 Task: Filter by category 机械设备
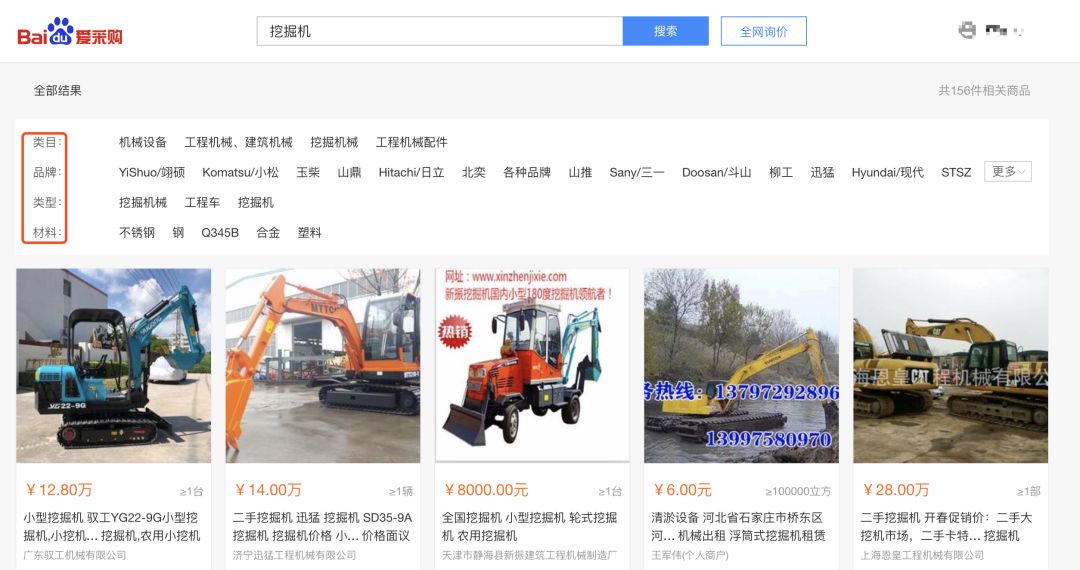pyautogui.click(x=143, y=142)
